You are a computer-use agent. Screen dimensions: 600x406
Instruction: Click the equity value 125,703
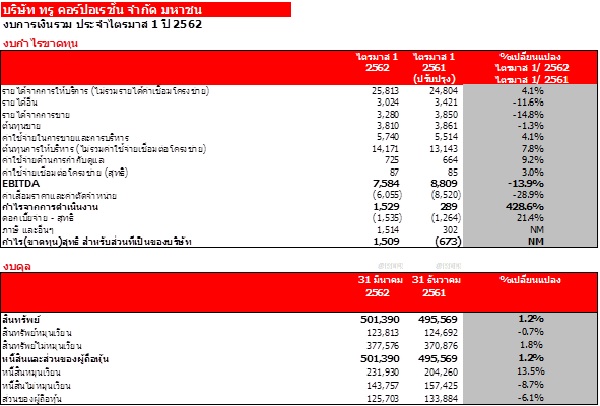(x=383, y=399)
